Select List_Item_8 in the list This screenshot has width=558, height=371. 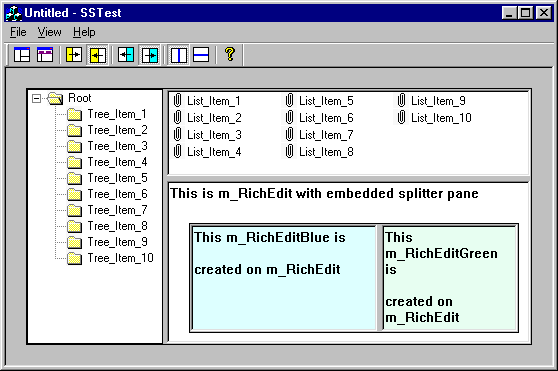pos(326,152)
